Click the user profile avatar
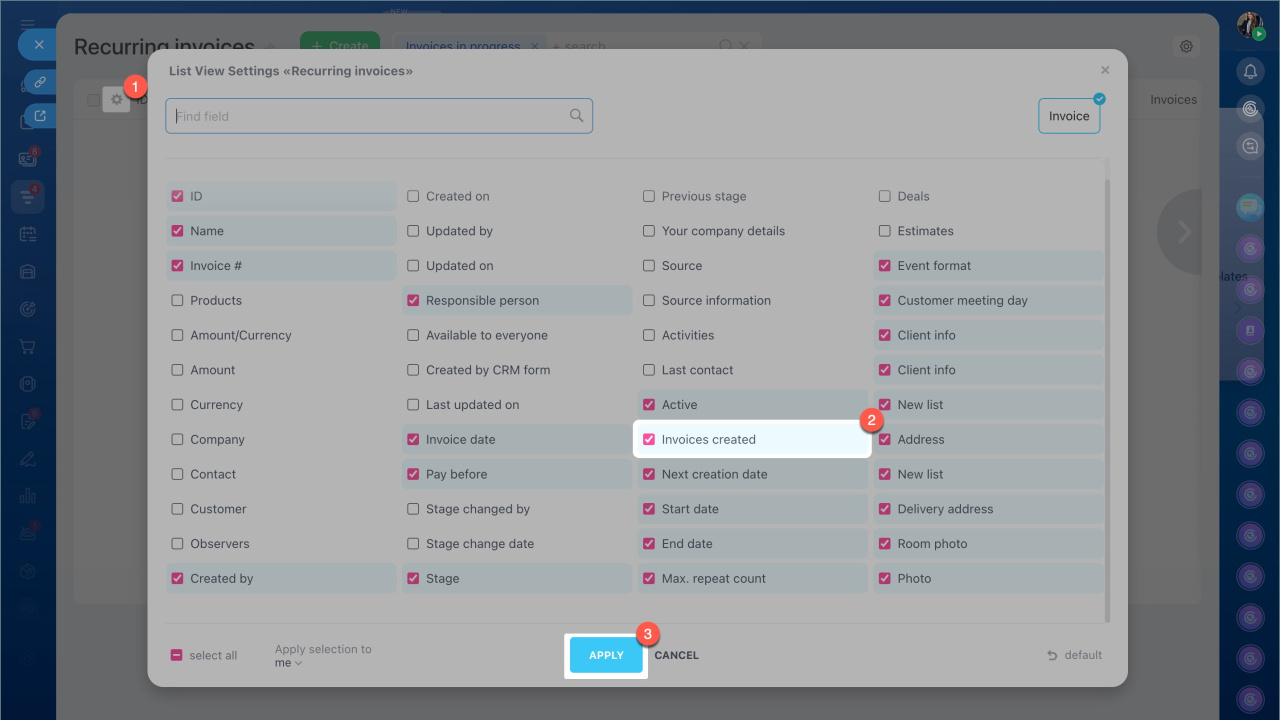 point(1250,25)
